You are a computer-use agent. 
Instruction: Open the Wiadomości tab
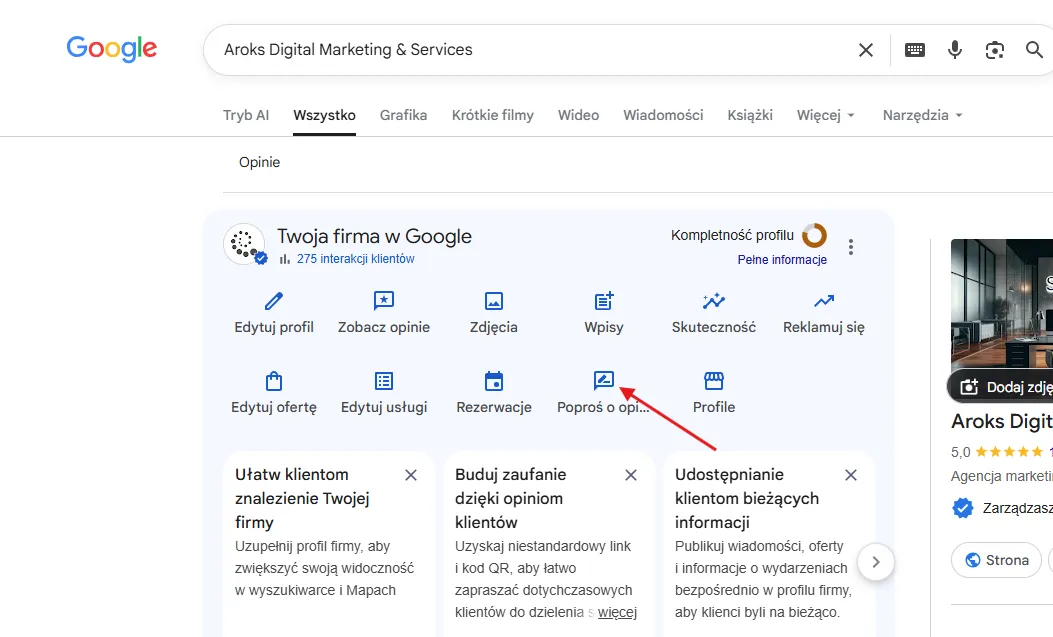tap(663, 115)
